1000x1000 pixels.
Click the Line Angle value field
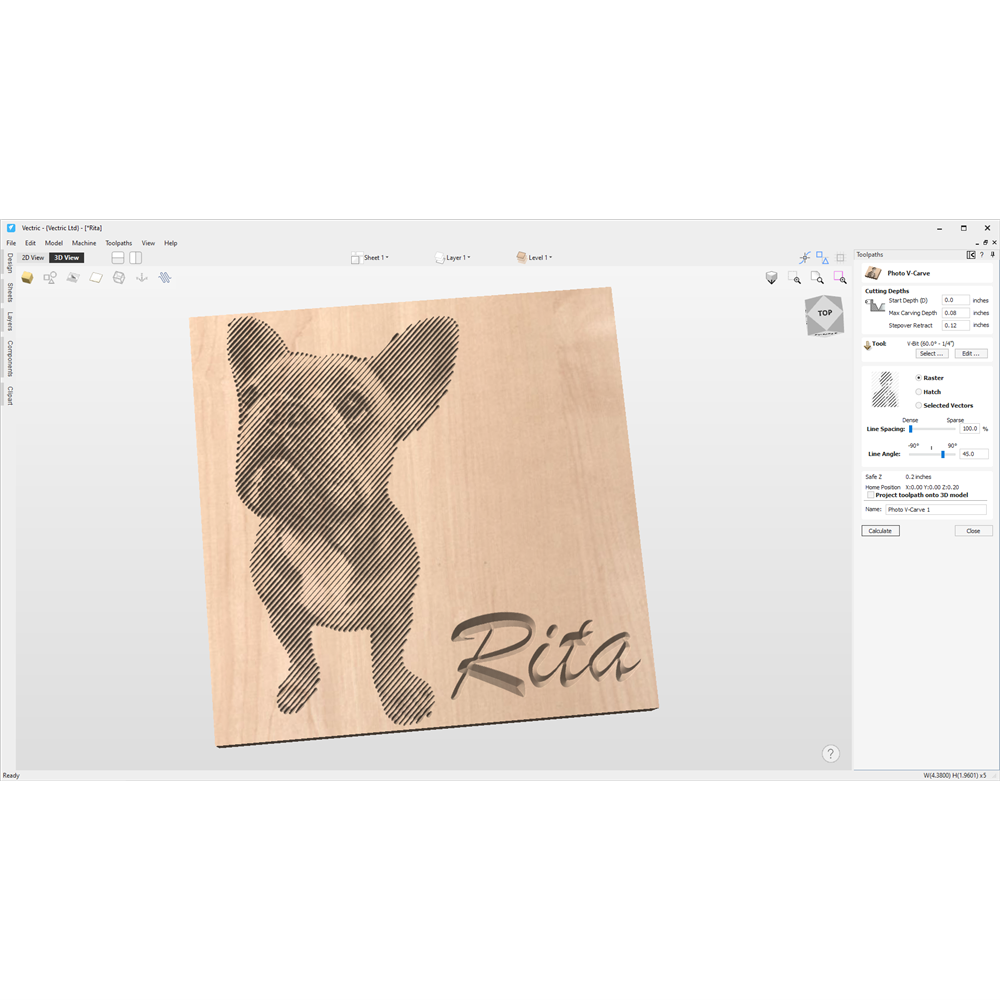click(974, 454)
